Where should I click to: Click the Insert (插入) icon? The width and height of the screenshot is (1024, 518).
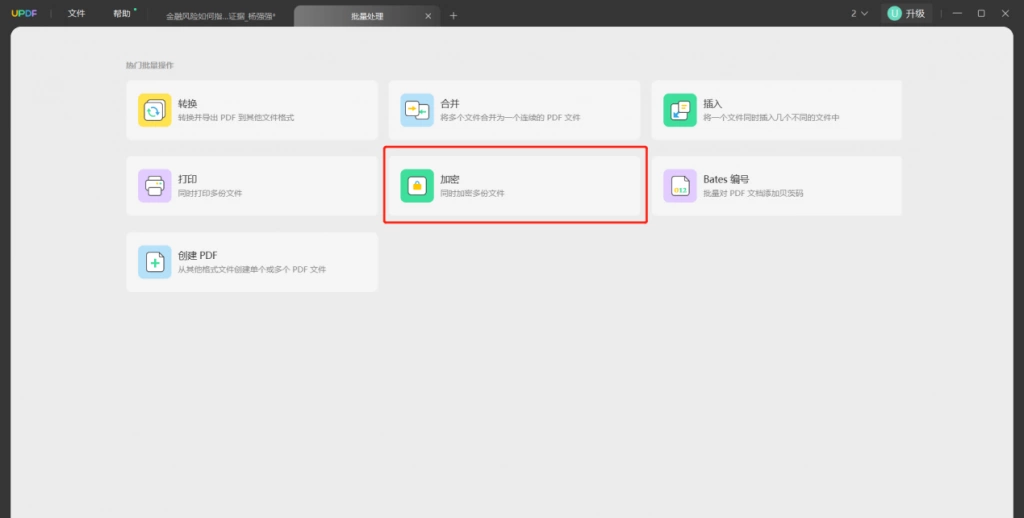680,110
